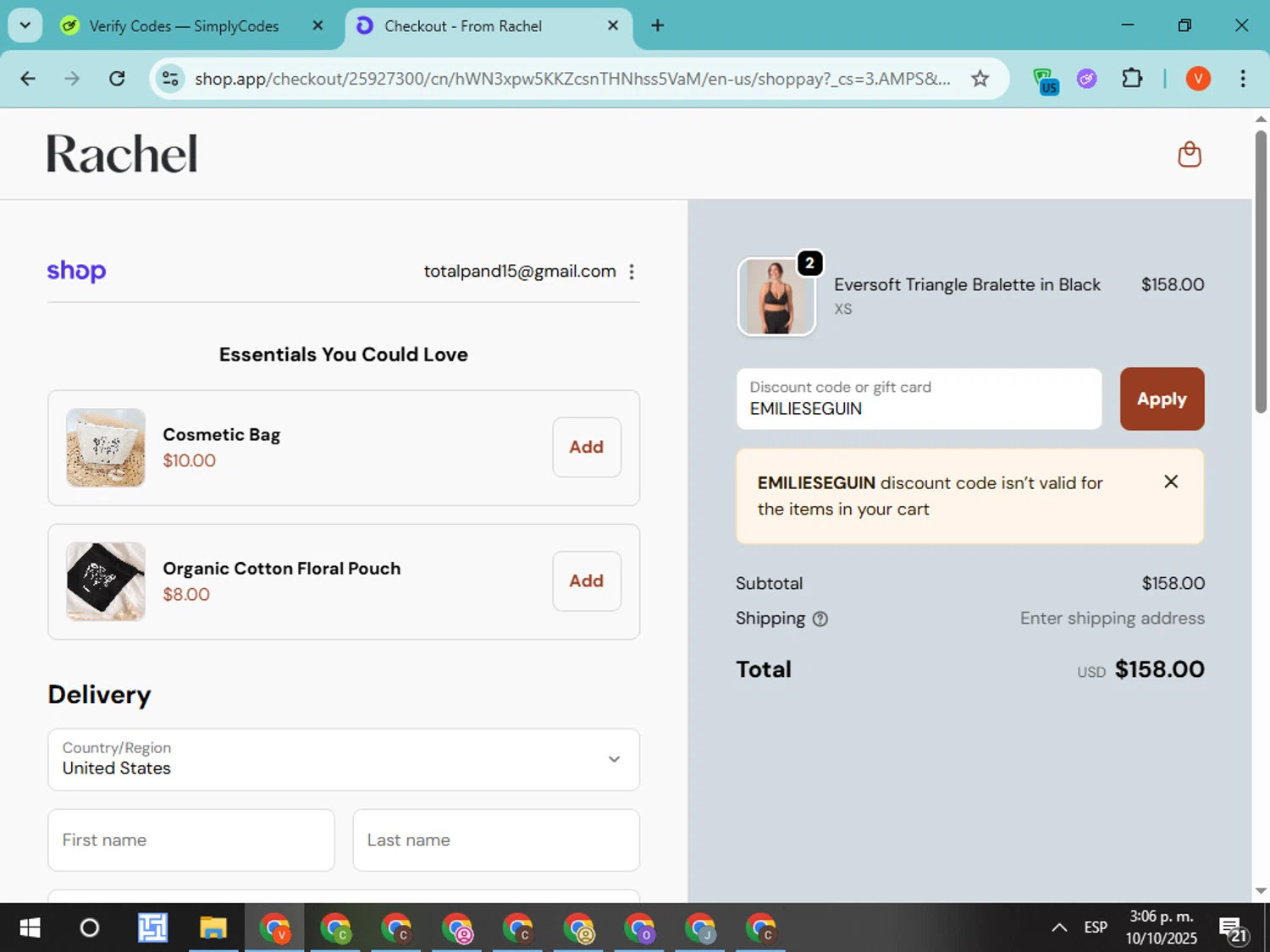Screen dimensions: 1270x952
Task: Click the address bar URL
Action: [572, 79]
